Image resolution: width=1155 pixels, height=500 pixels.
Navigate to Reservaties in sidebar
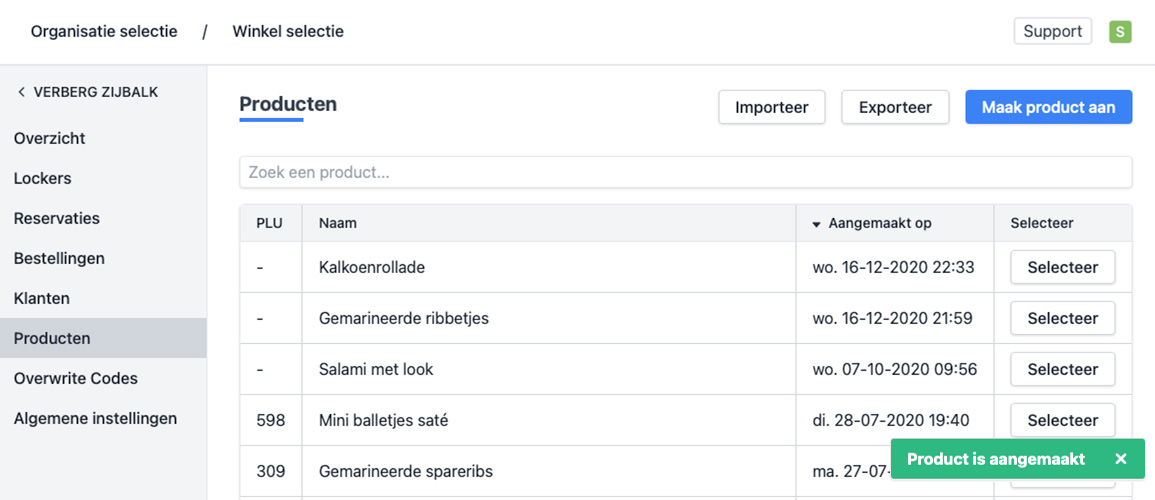click(x=57, y=218)
